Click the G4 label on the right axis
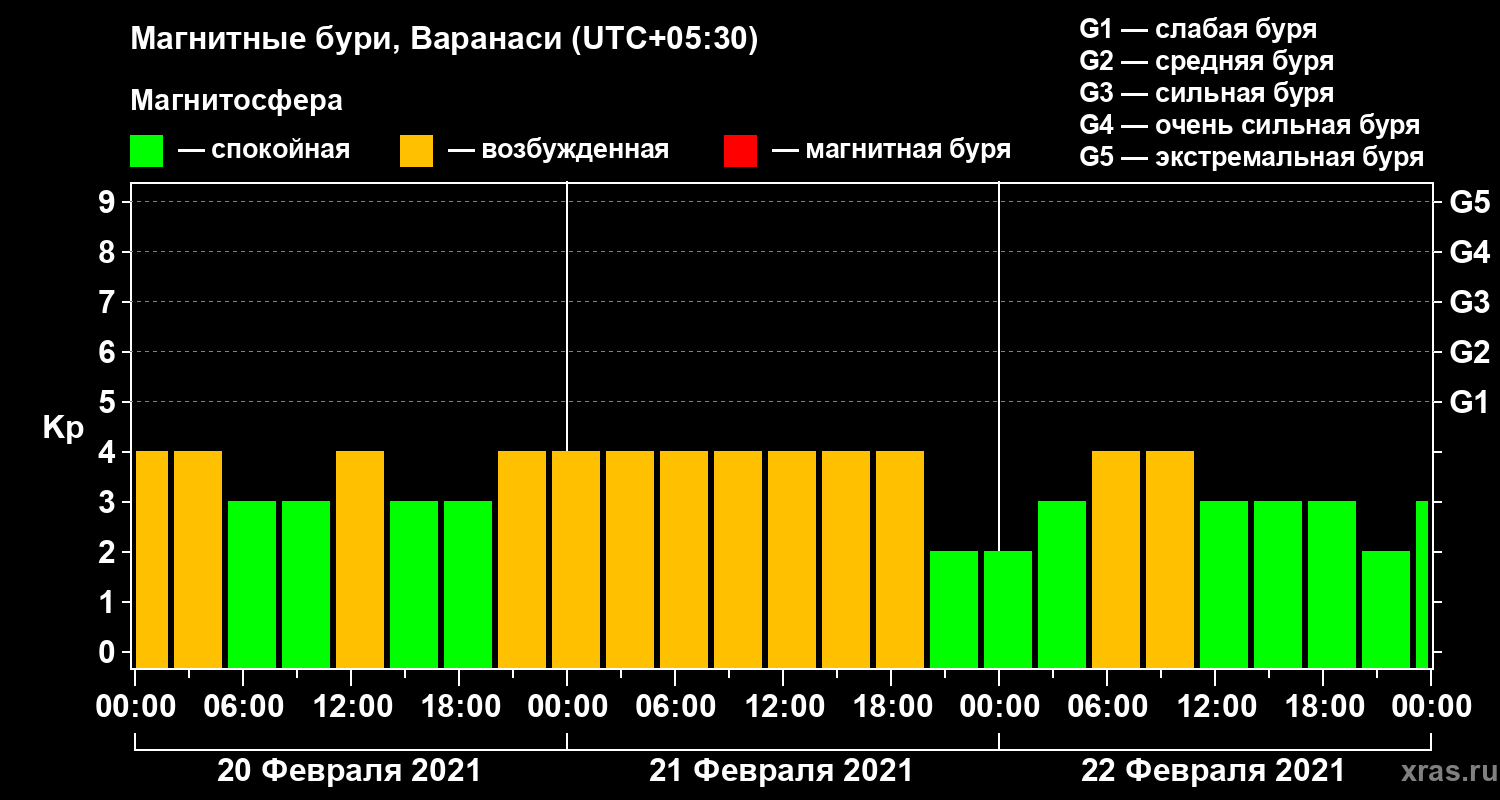Screen dimensions: 1500x800 (x=1469, y=252)
